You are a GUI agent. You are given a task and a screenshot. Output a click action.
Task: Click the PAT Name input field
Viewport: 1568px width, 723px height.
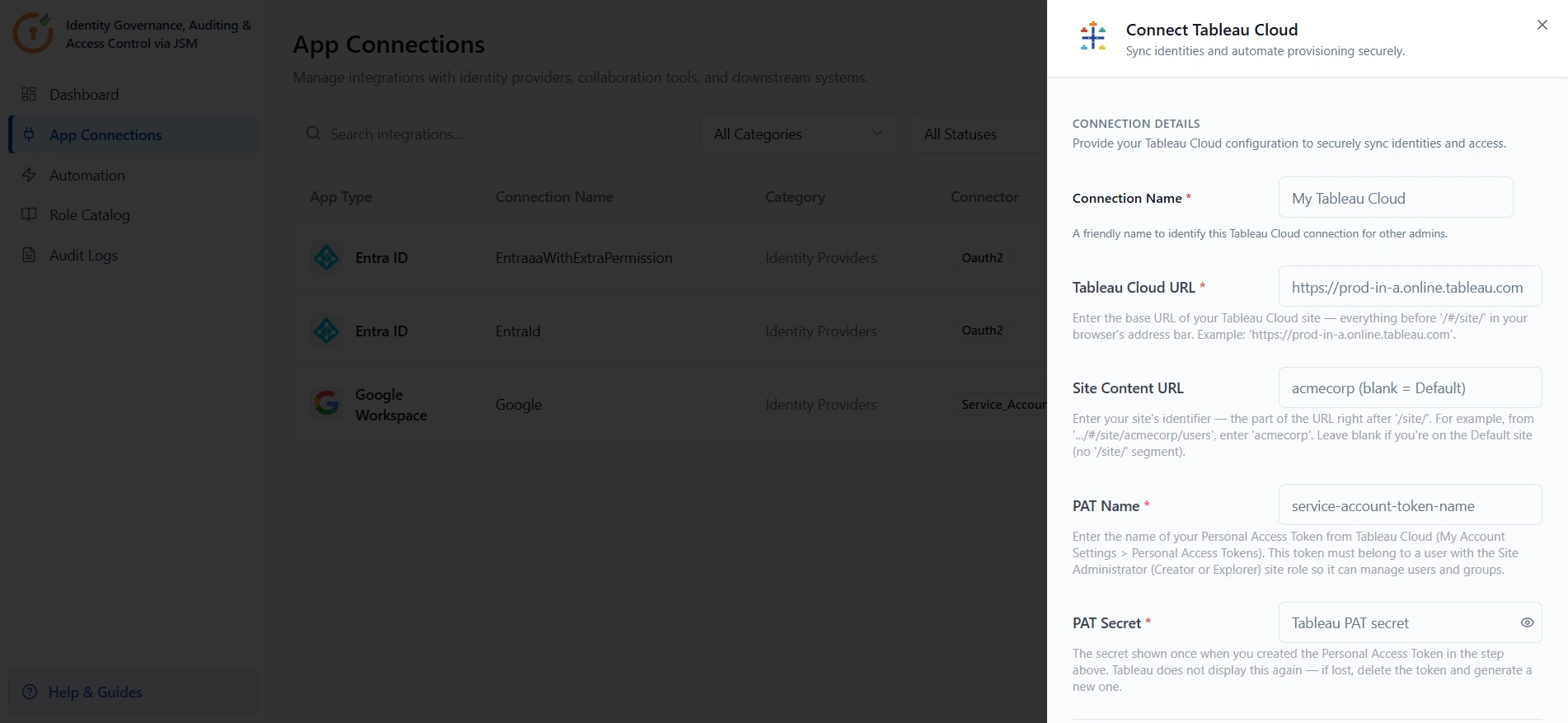pyautogui.click(x=1410, y=505)
